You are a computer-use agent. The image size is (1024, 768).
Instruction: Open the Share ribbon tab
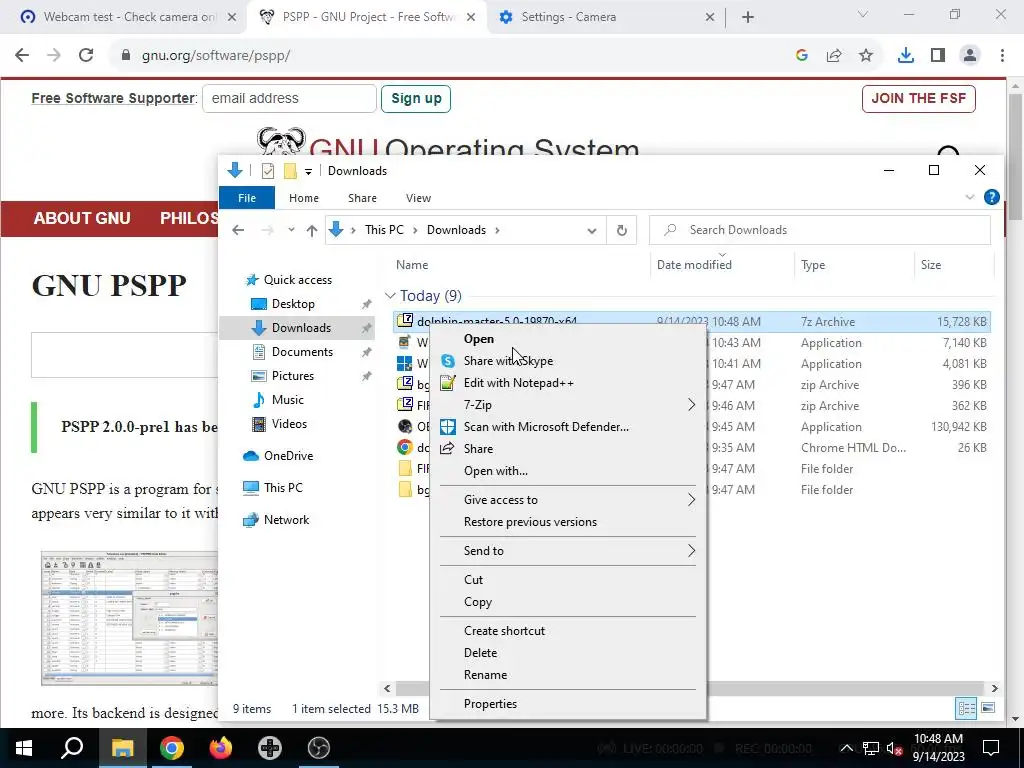(x=362, y=198)
